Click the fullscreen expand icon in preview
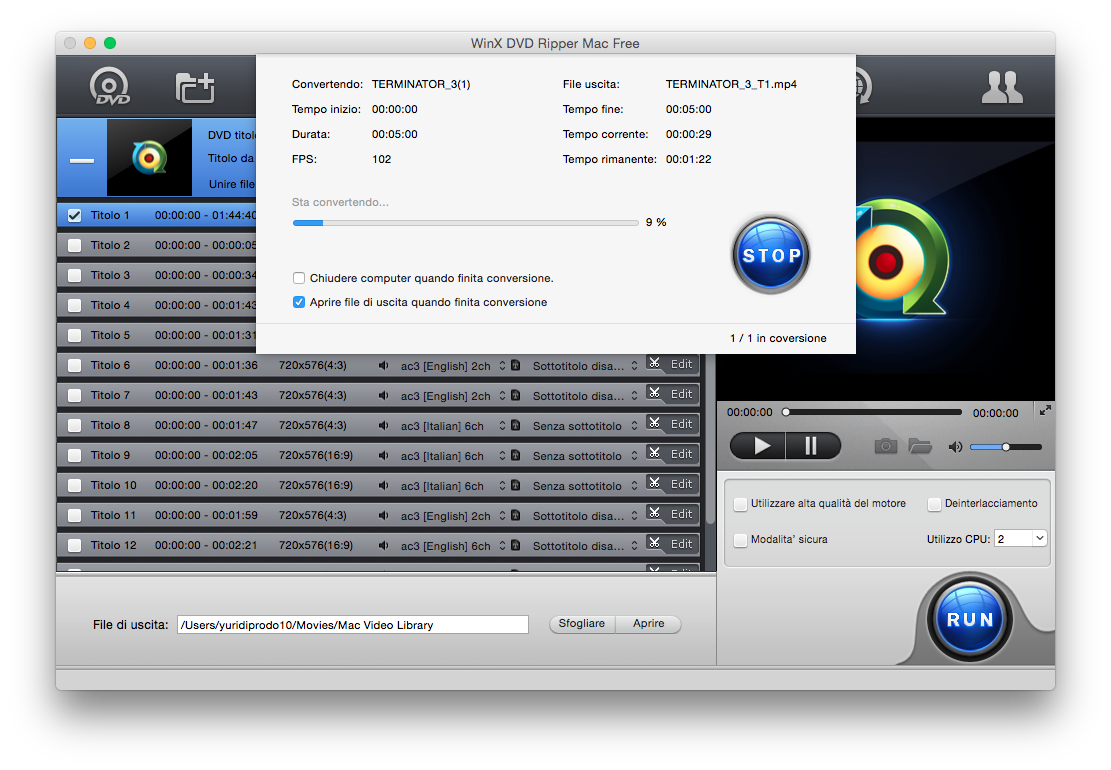 point(1045,410)
